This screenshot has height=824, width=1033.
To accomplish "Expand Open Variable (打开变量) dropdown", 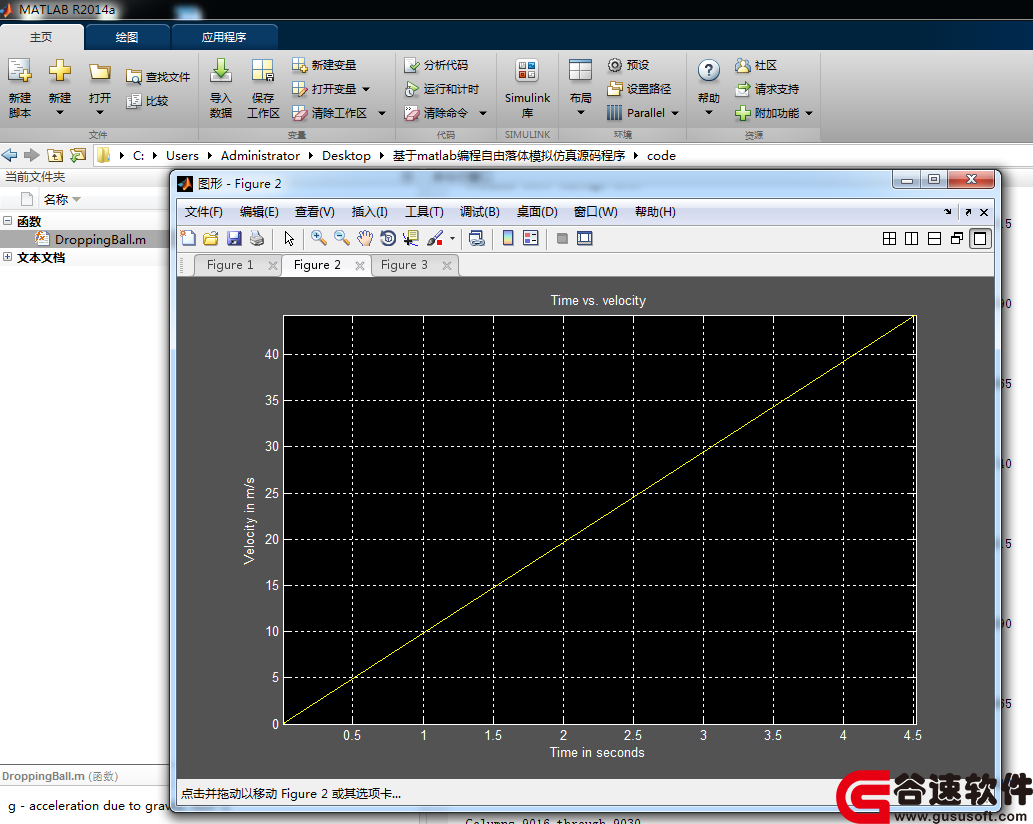I will coord(366,89).
